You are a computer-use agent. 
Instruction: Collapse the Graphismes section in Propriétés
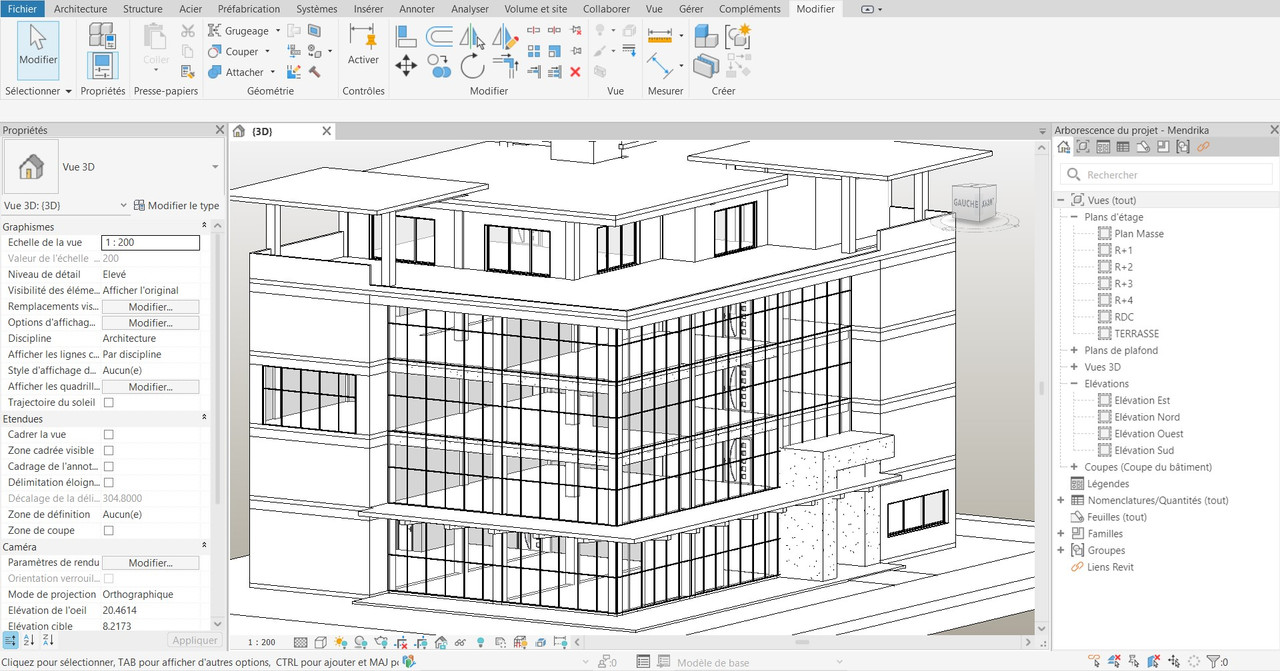pyautogui.click(x=204, y=227)
